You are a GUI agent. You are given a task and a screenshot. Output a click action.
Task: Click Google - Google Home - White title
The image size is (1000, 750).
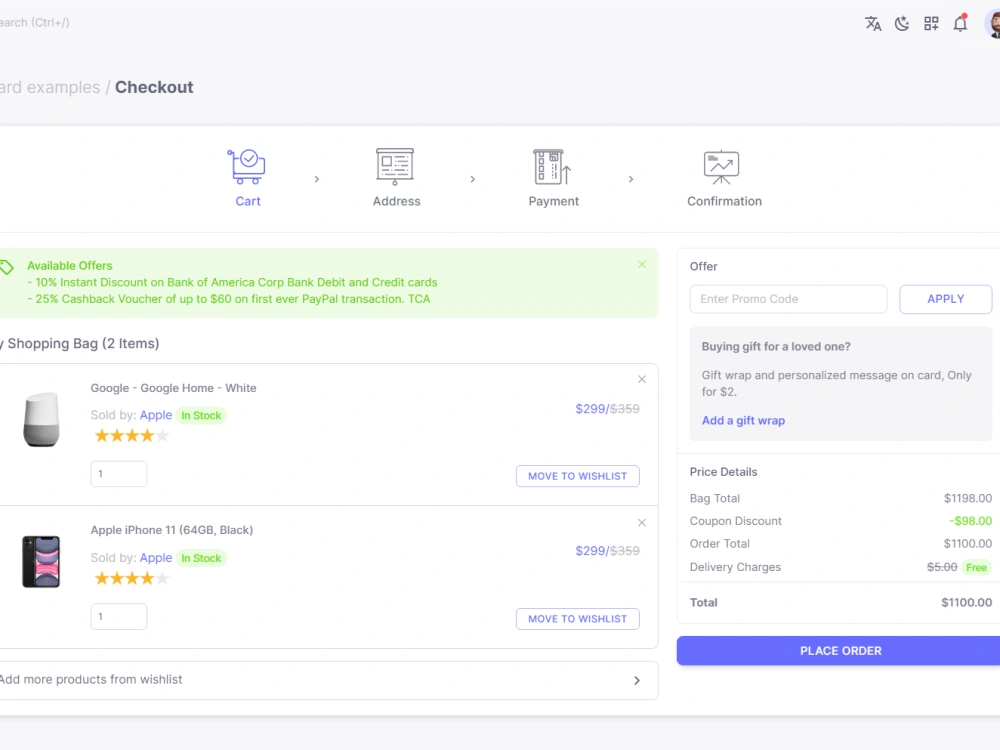click(173, 388)
